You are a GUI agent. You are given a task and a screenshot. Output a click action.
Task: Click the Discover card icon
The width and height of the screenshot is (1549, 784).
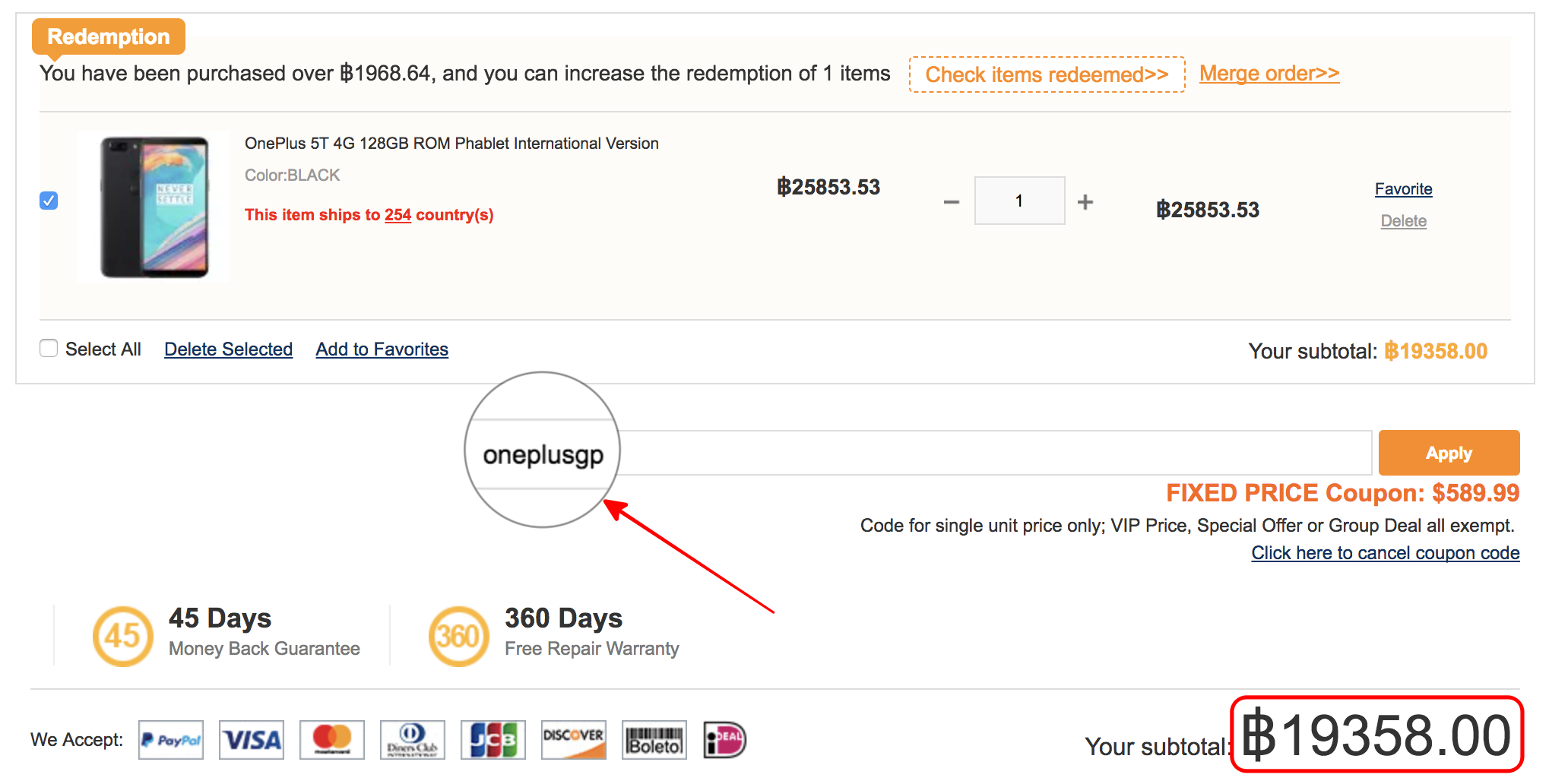(574, 740)
